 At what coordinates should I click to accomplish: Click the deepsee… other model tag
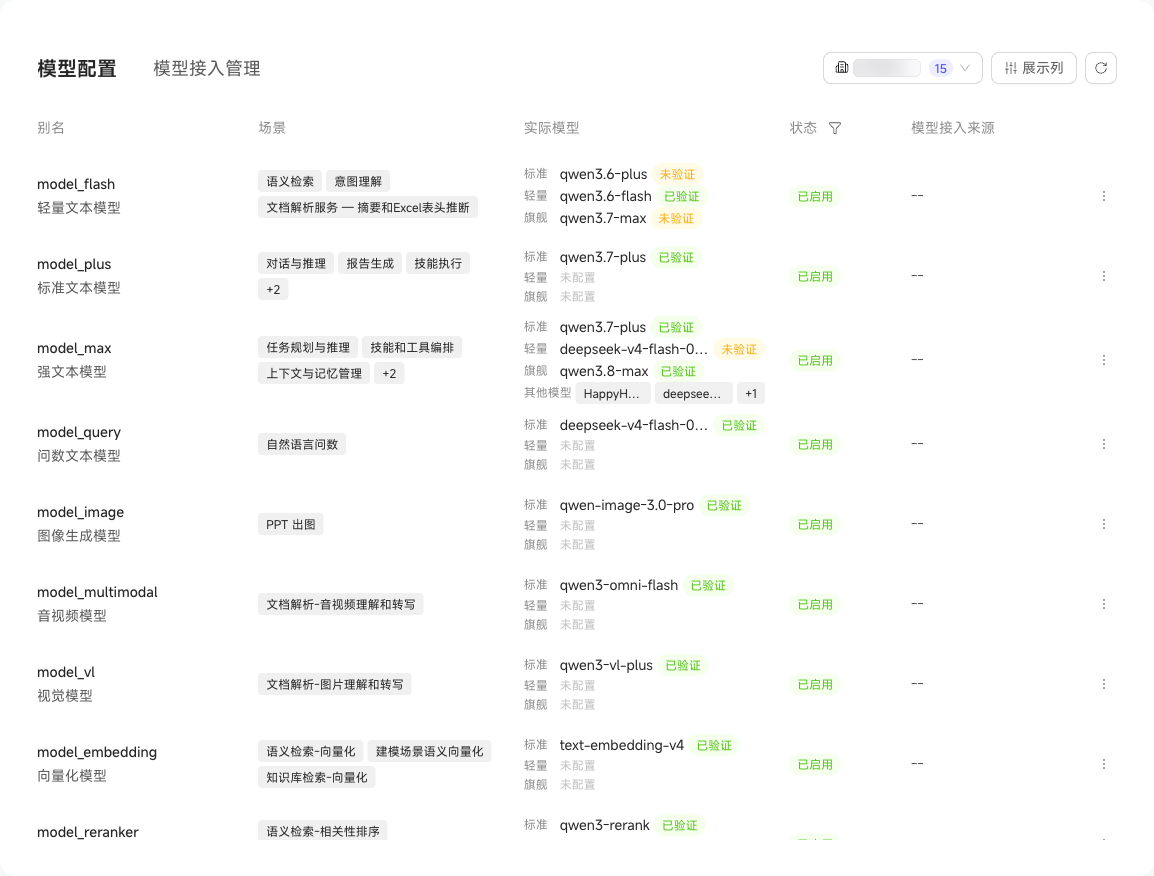[692, 393]
